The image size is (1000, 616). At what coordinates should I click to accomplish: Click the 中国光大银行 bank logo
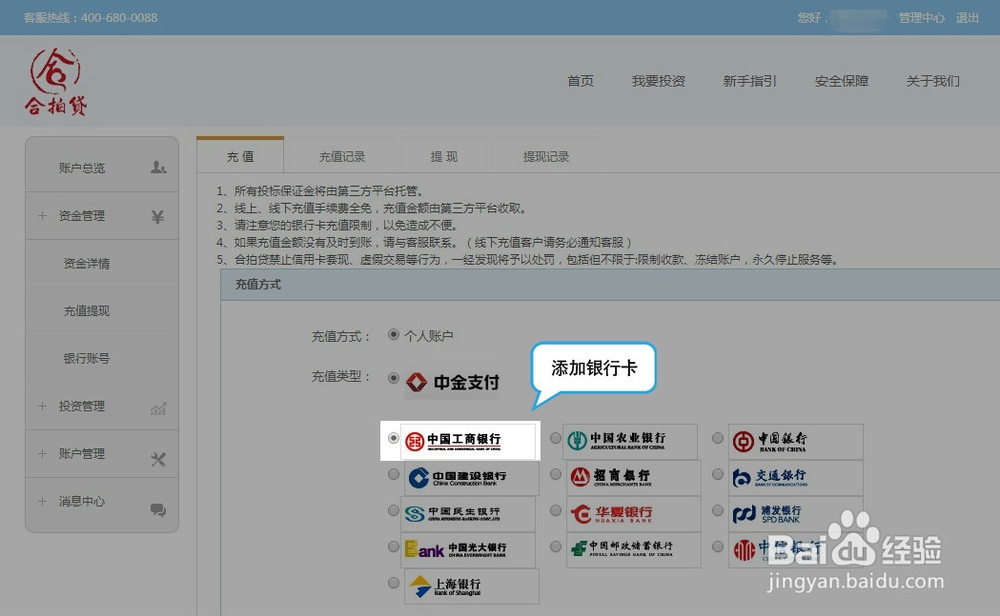coord(468,550)
